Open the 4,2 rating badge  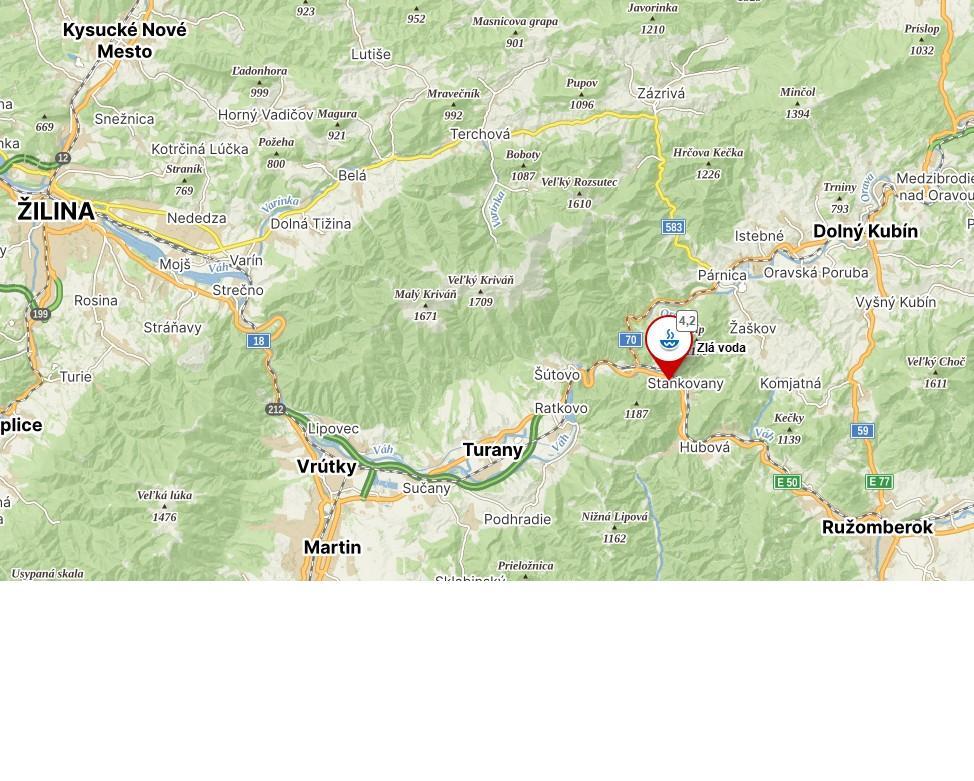[x=686, y=321]
